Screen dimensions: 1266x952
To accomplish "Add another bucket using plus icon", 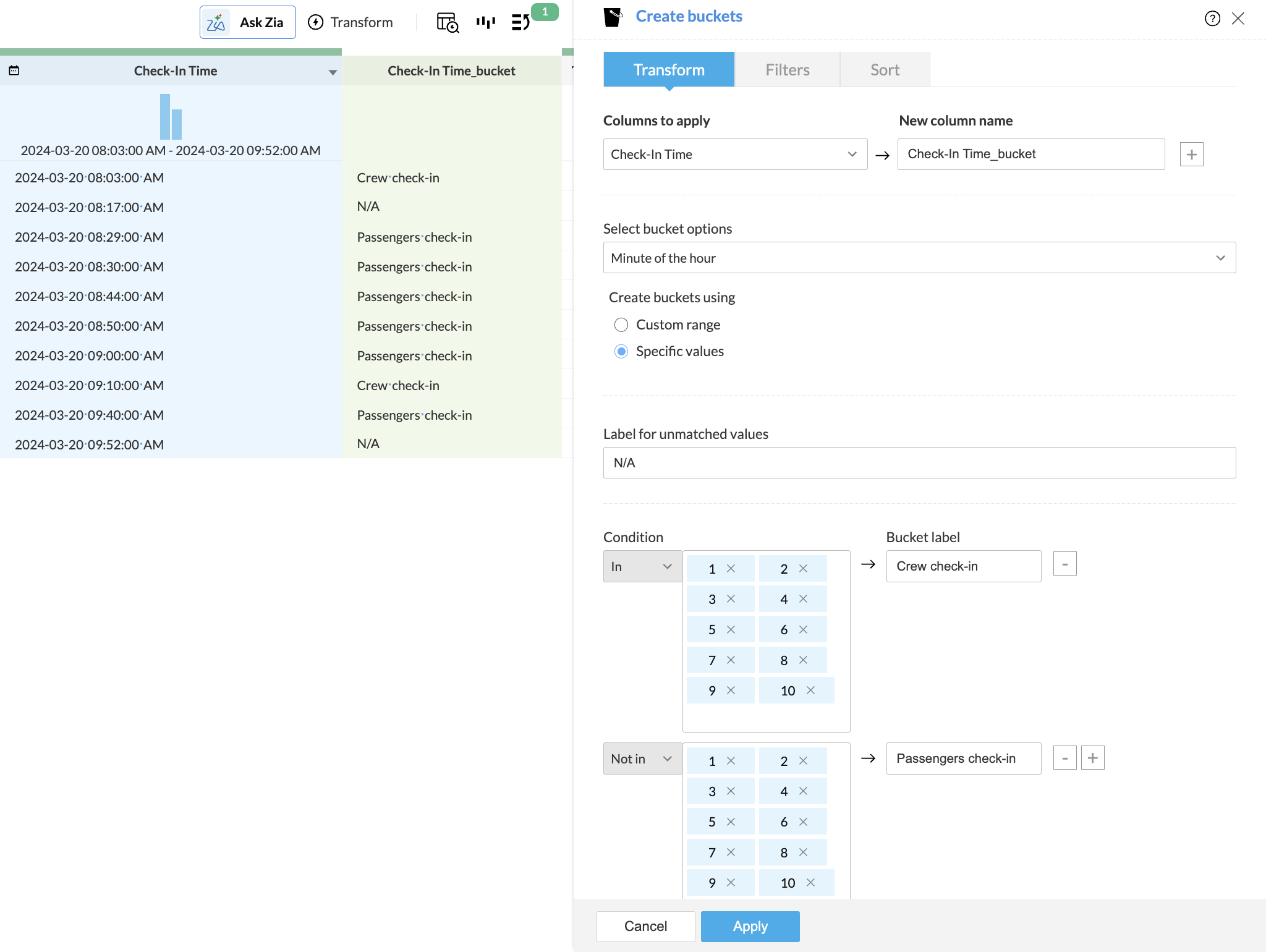I will pos(1092,758).
